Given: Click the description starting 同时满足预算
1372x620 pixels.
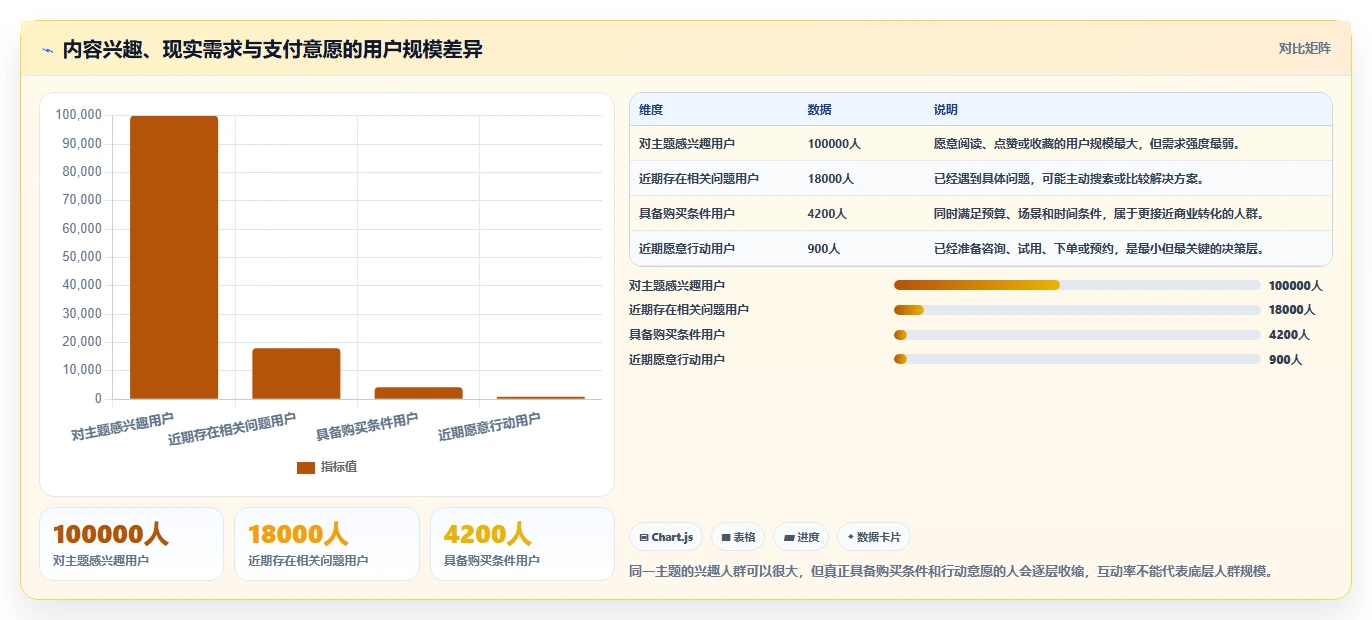Looking at the screenshot, I should (x=1100, y=214).
